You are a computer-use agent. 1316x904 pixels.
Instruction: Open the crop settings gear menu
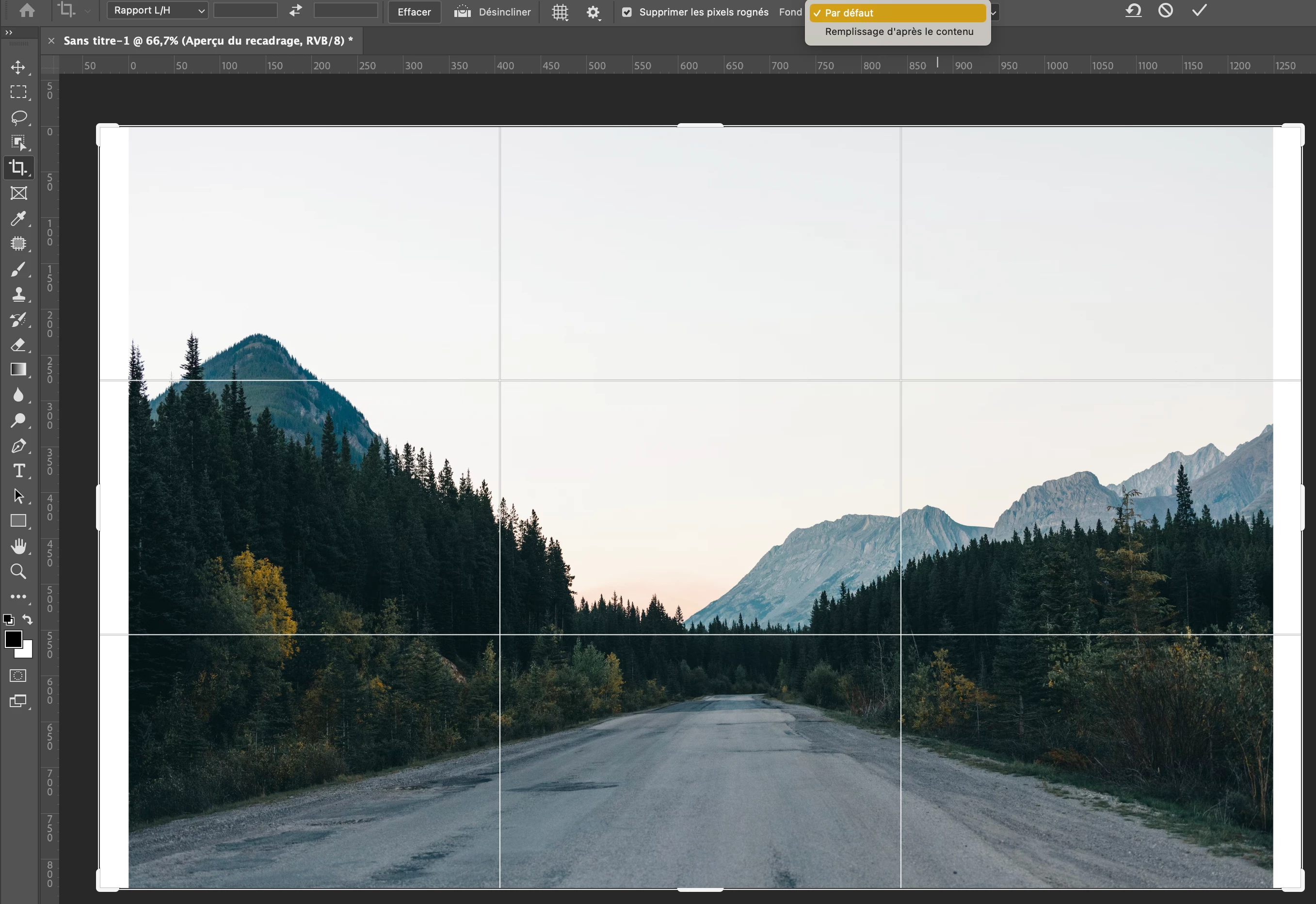(593, 12)
